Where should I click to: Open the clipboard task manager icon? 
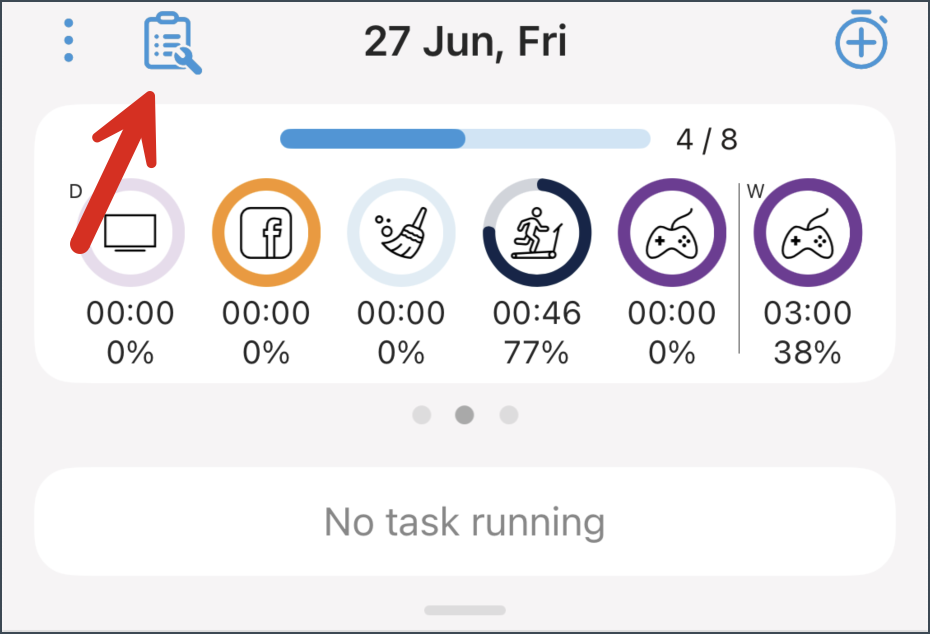point(173,43)
